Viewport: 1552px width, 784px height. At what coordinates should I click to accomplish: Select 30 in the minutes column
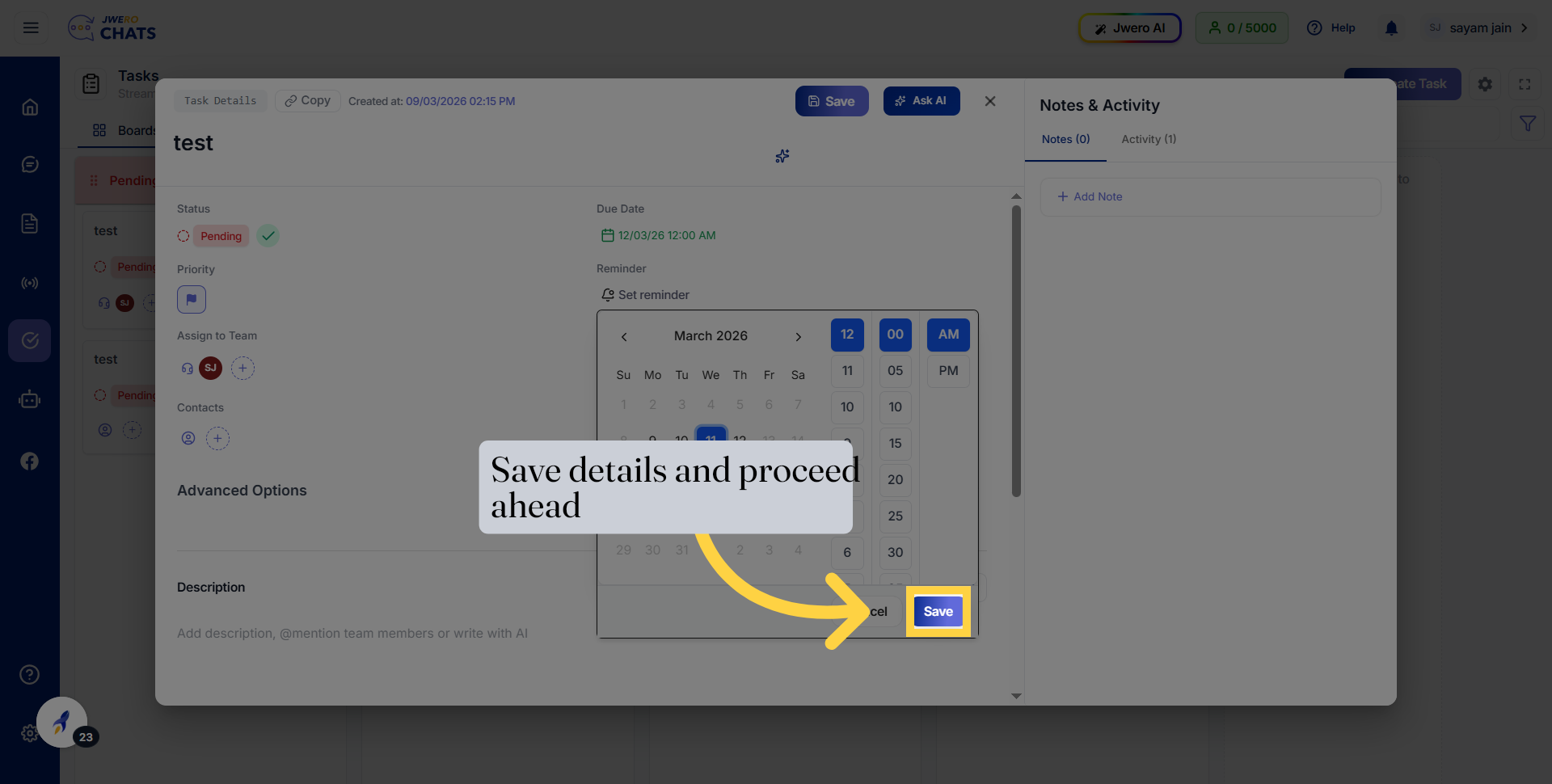click(895, 553)
